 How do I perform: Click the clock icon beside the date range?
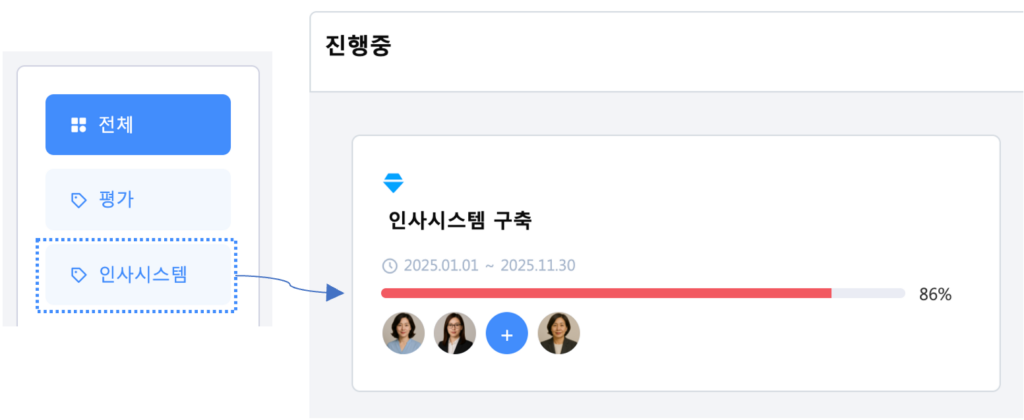[x=390, y=266]
